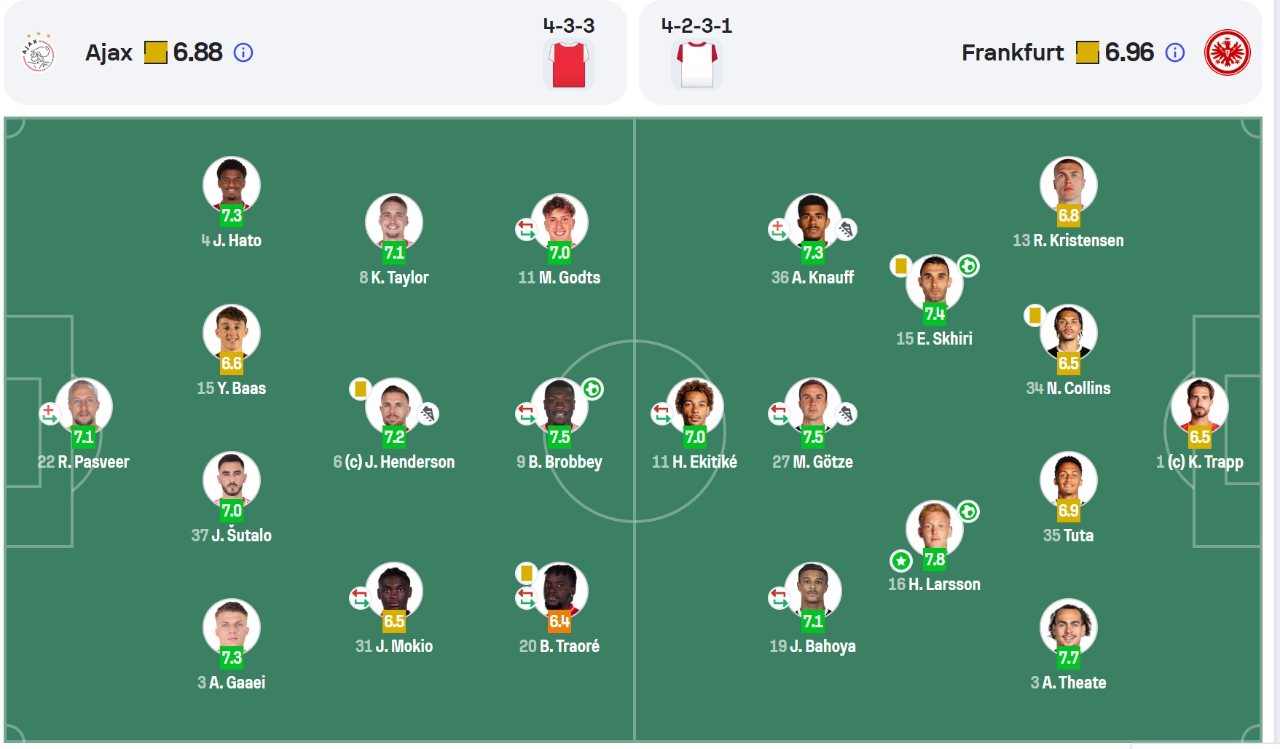
Task: Click H. Larsson's star player badge
Action: tap(901, 560)
